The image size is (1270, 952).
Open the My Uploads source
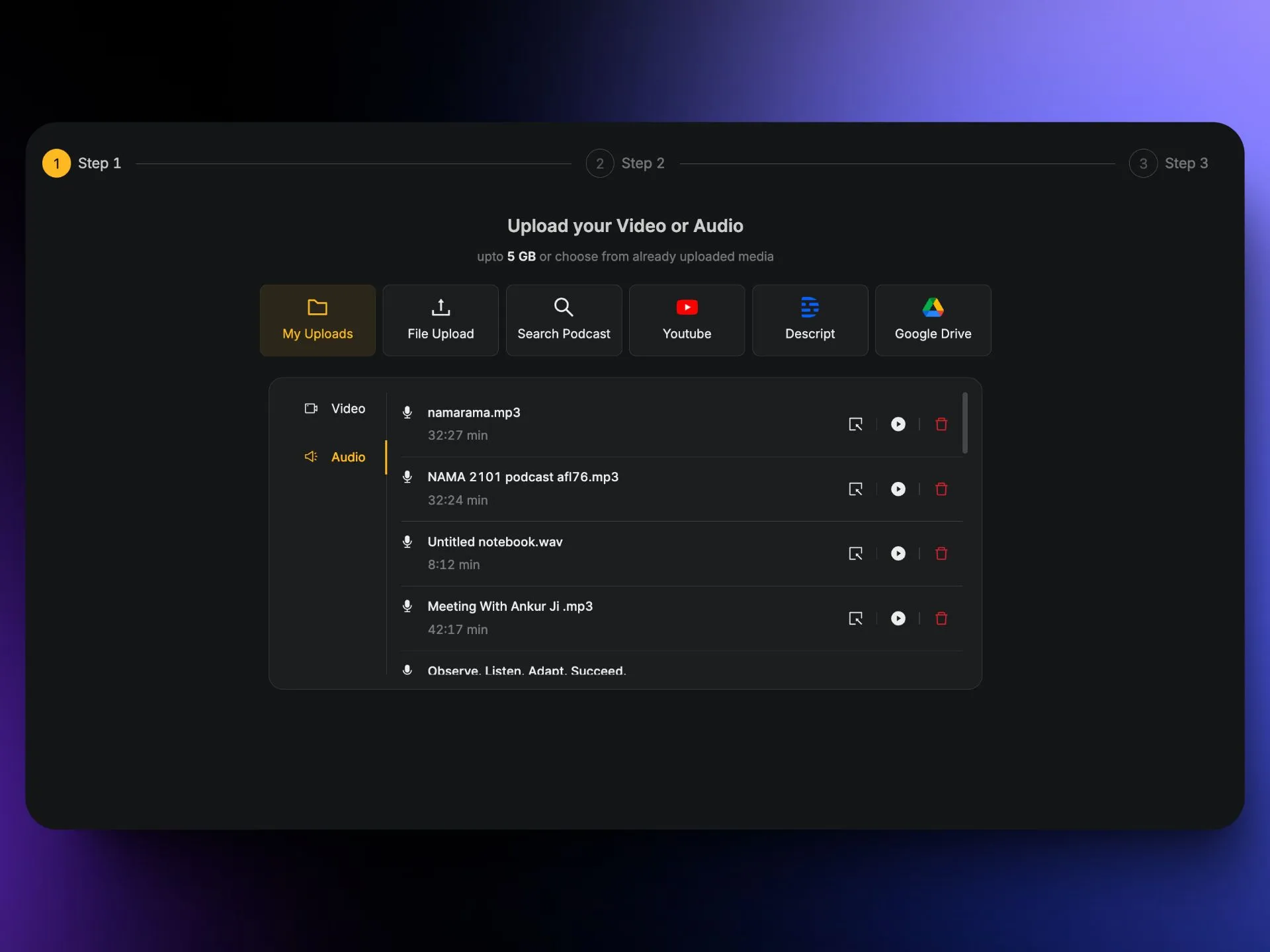coord(317,320)
